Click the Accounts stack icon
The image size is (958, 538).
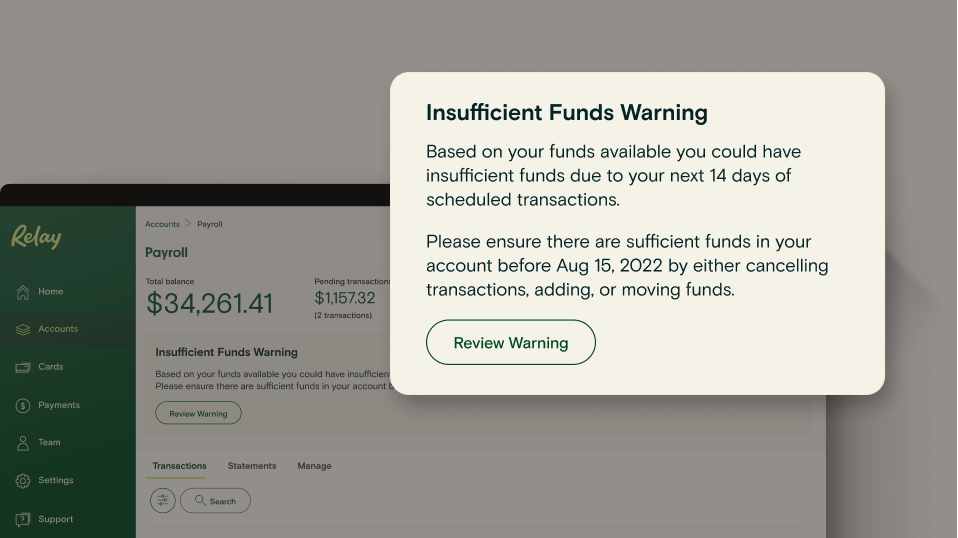click(x=22, y=329)
